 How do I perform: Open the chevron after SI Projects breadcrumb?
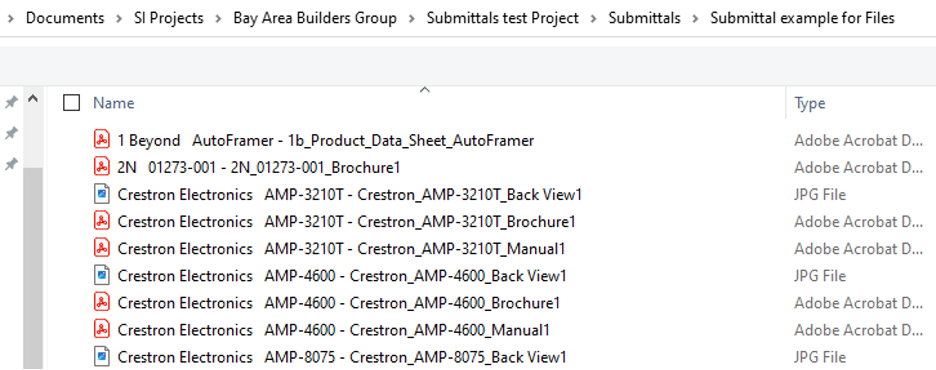pos(218,18)
